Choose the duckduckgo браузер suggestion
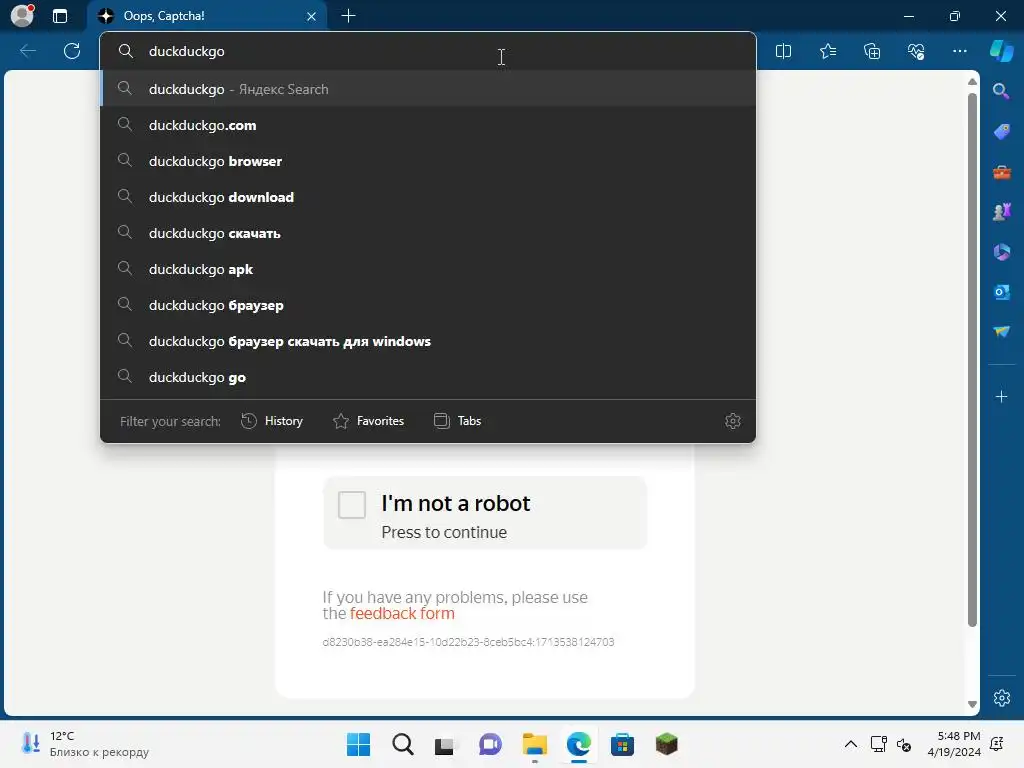 (x=428, y=304)
